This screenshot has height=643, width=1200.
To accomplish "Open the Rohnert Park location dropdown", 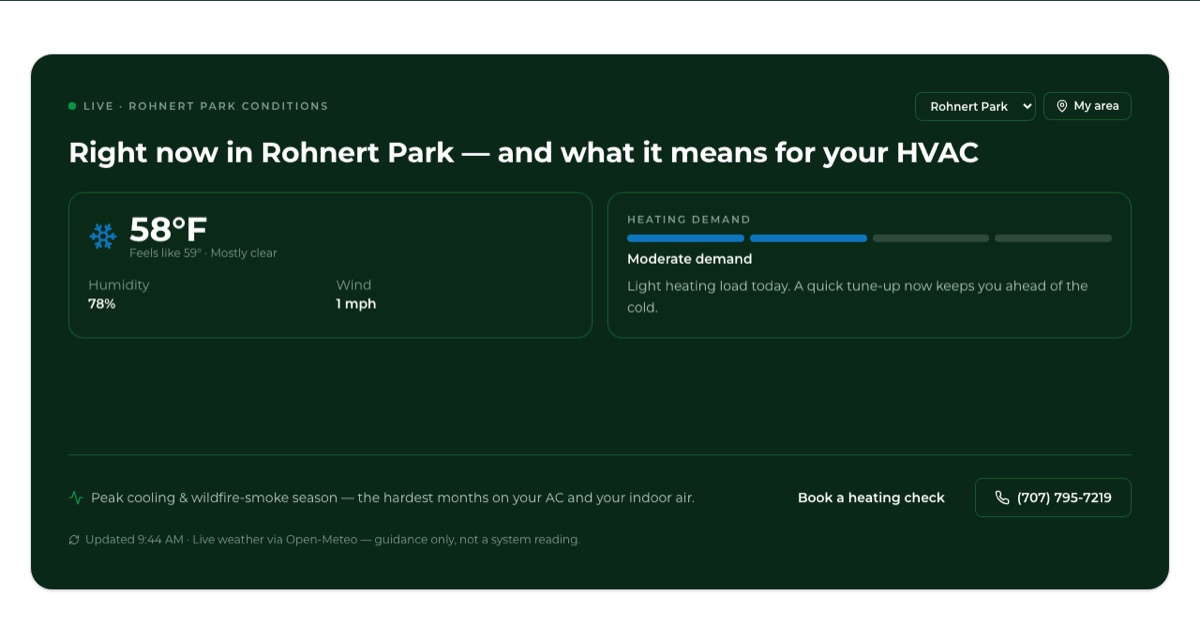I will (975, 106).
